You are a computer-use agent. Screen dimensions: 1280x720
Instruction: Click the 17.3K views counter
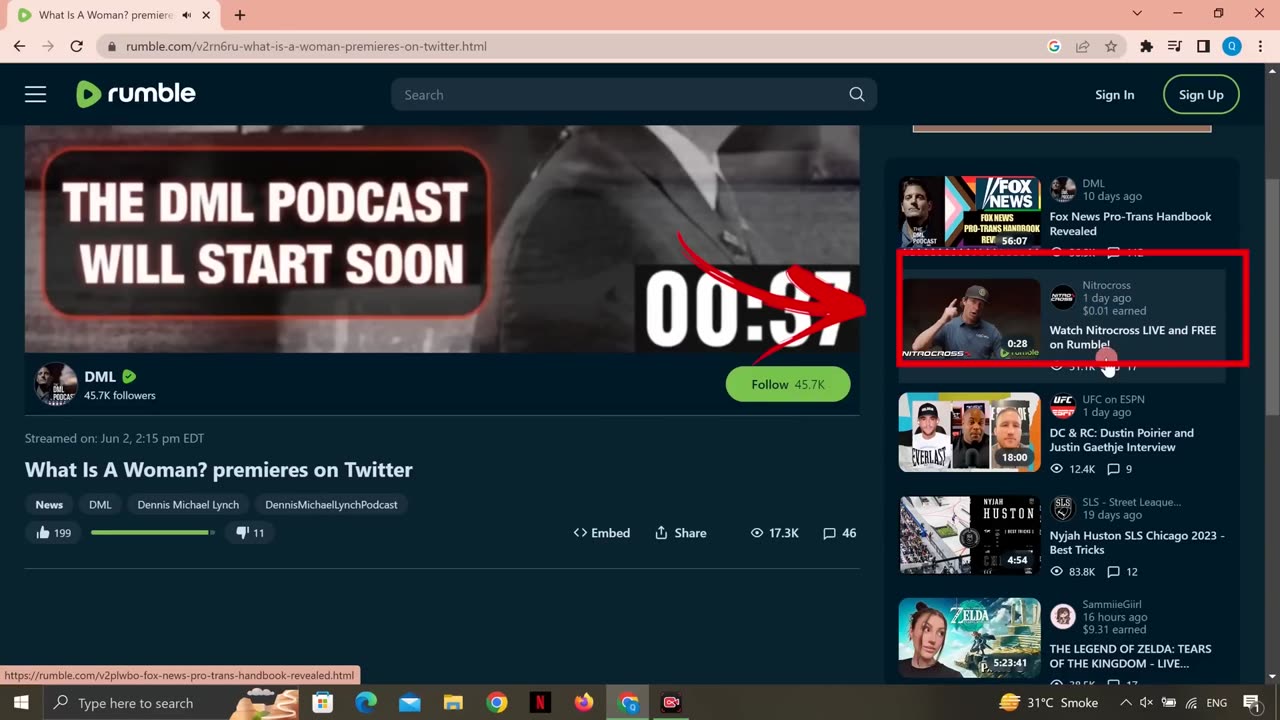(x=774, y=533)
